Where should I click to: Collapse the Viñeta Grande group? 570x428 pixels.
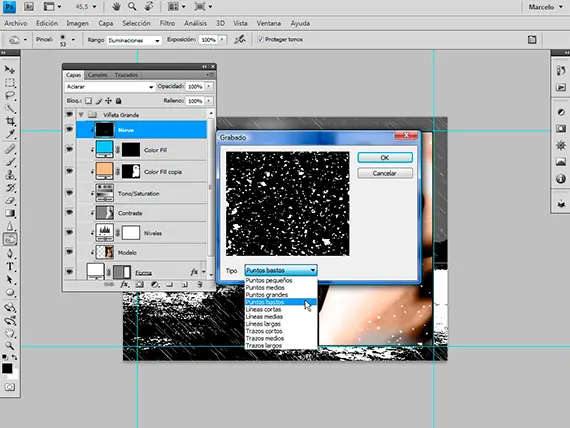pyautogui.click(x=81, y=115)
